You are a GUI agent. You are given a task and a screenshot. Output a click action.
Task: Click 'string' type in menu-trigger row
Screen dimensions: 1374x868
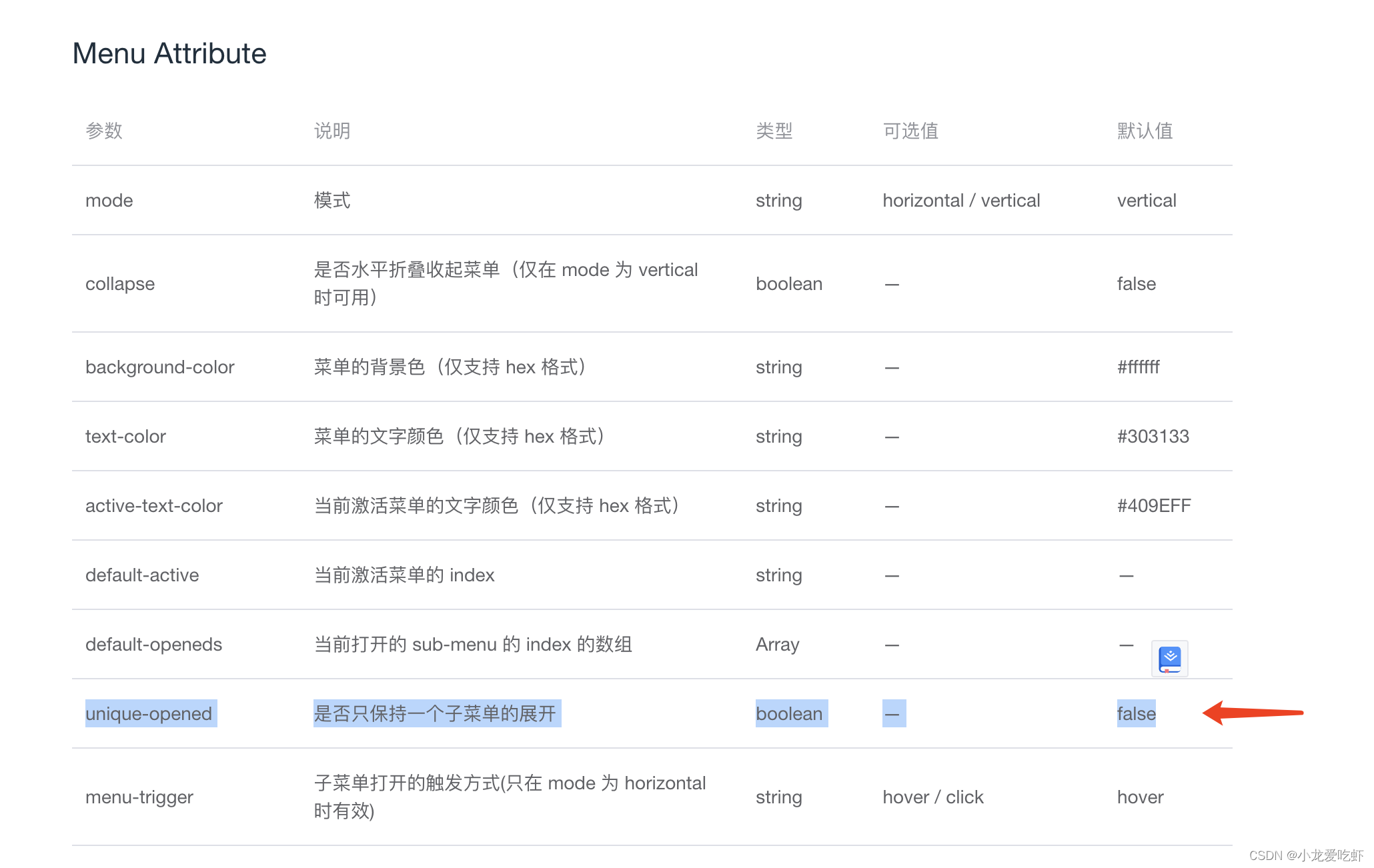[778, 797]
